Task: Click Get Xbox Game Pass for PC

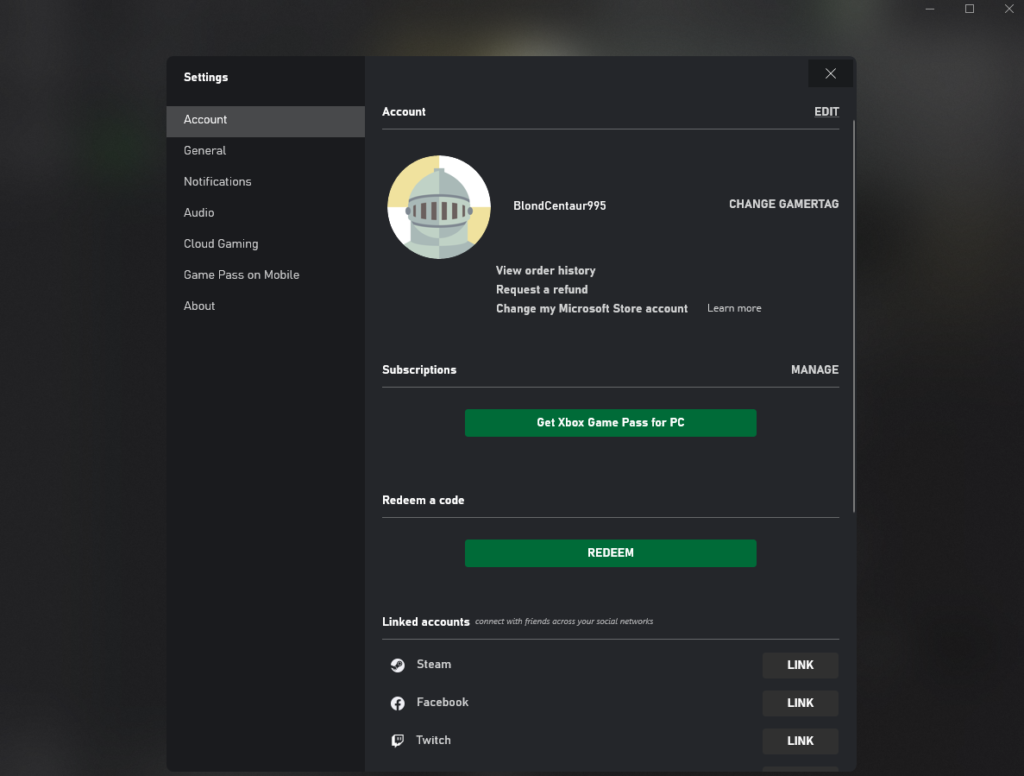Action: click(x=611, y=423)
